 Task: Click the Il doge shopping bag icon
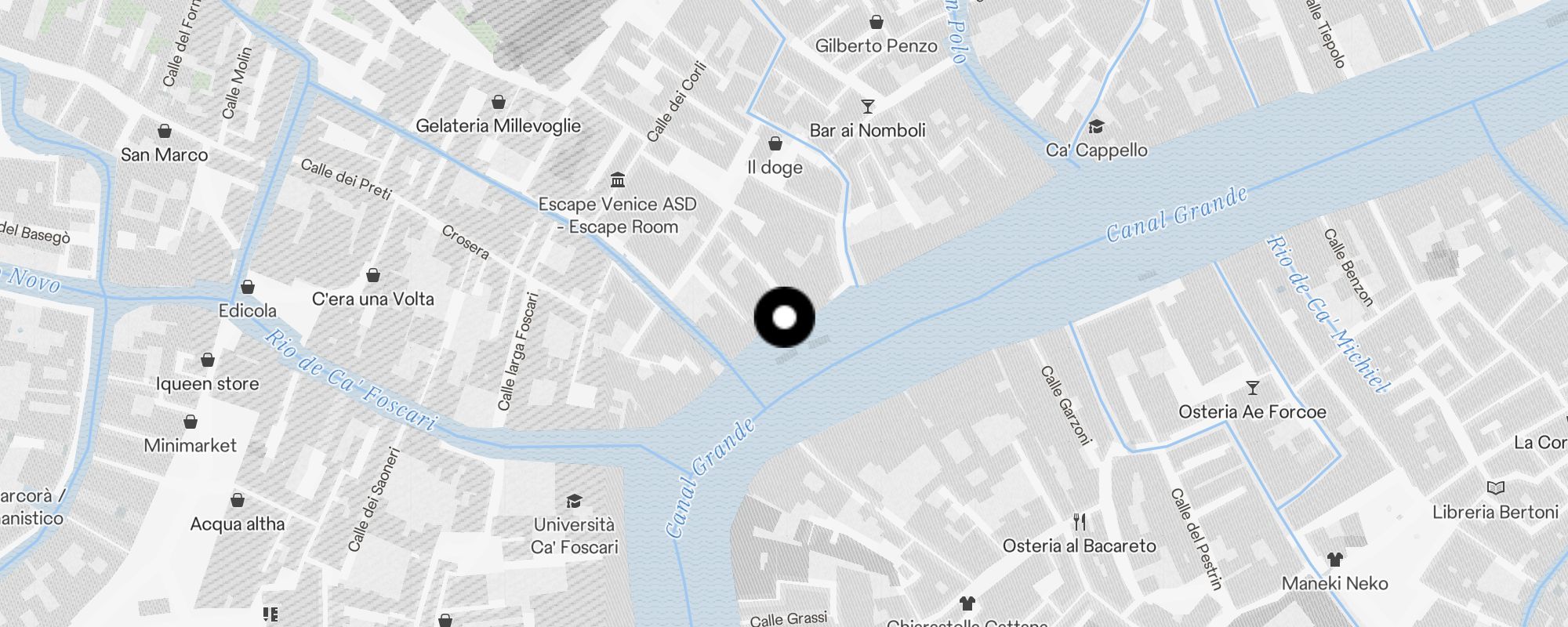775,143
